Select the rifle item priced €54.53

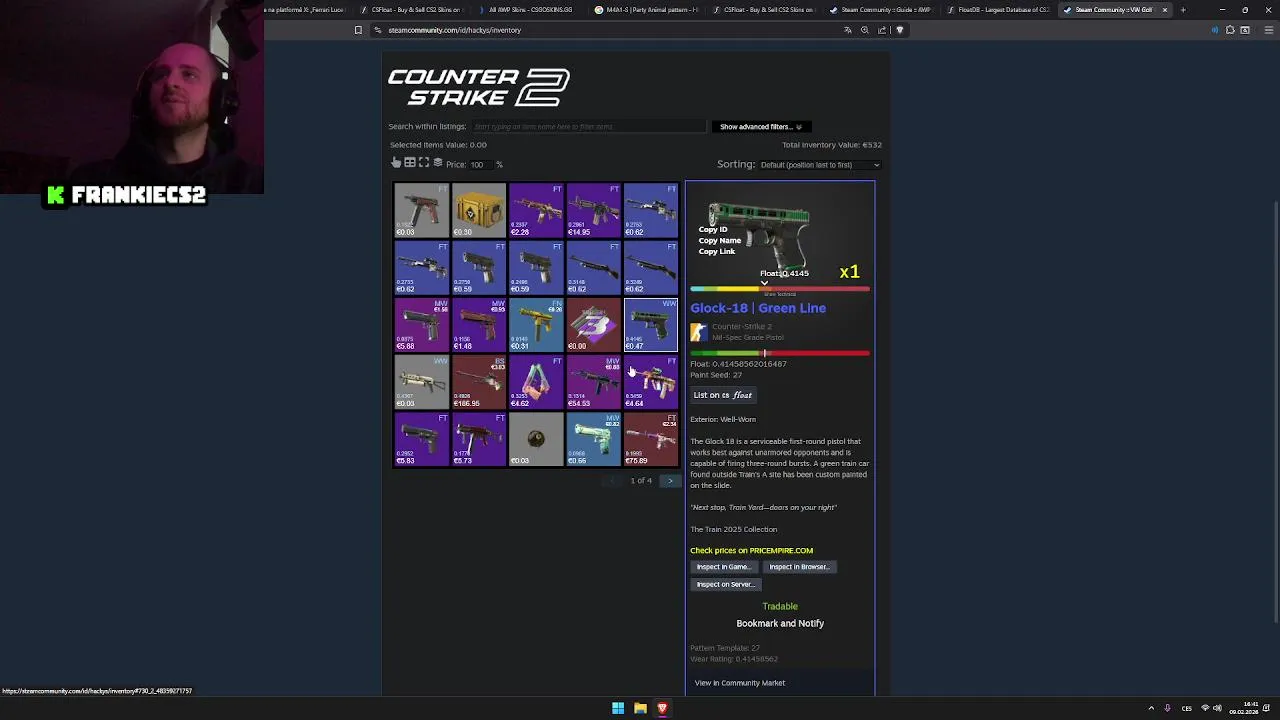(593, 382)
